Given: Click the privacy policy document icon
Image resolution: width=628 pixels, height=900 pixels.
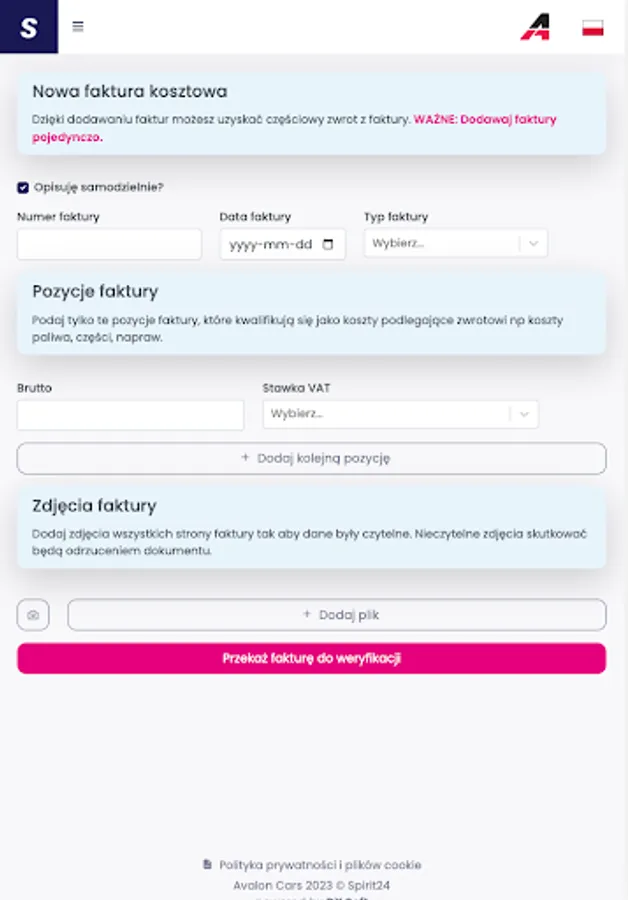Looking at the screenshot, I should tap(207, 865).
